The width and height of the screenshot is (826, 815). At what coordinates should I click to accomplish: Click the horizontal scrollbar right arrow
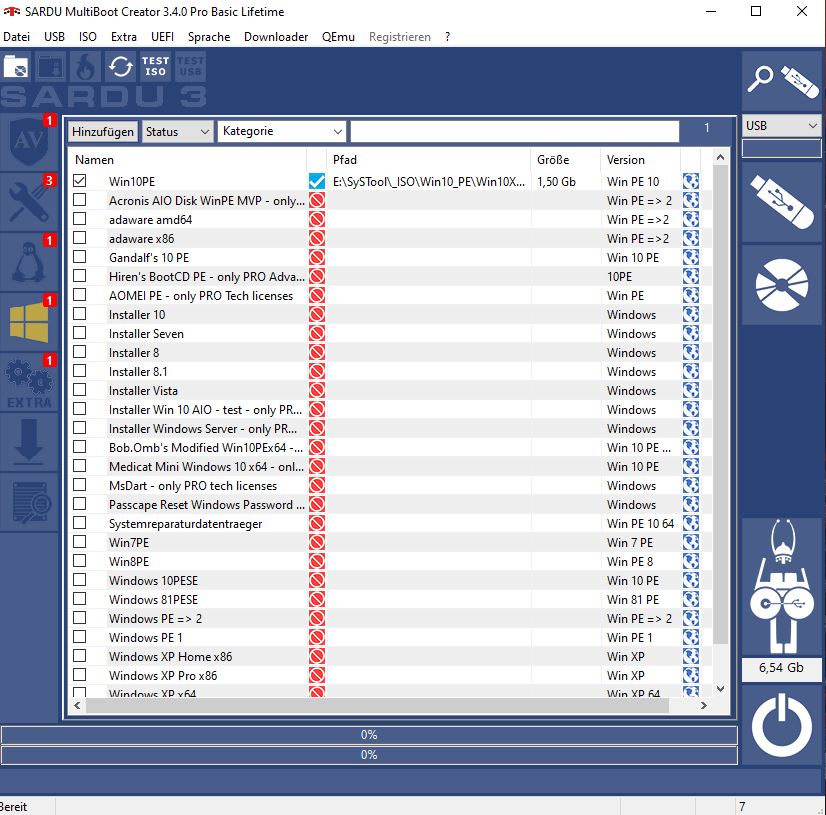(704, 705)
